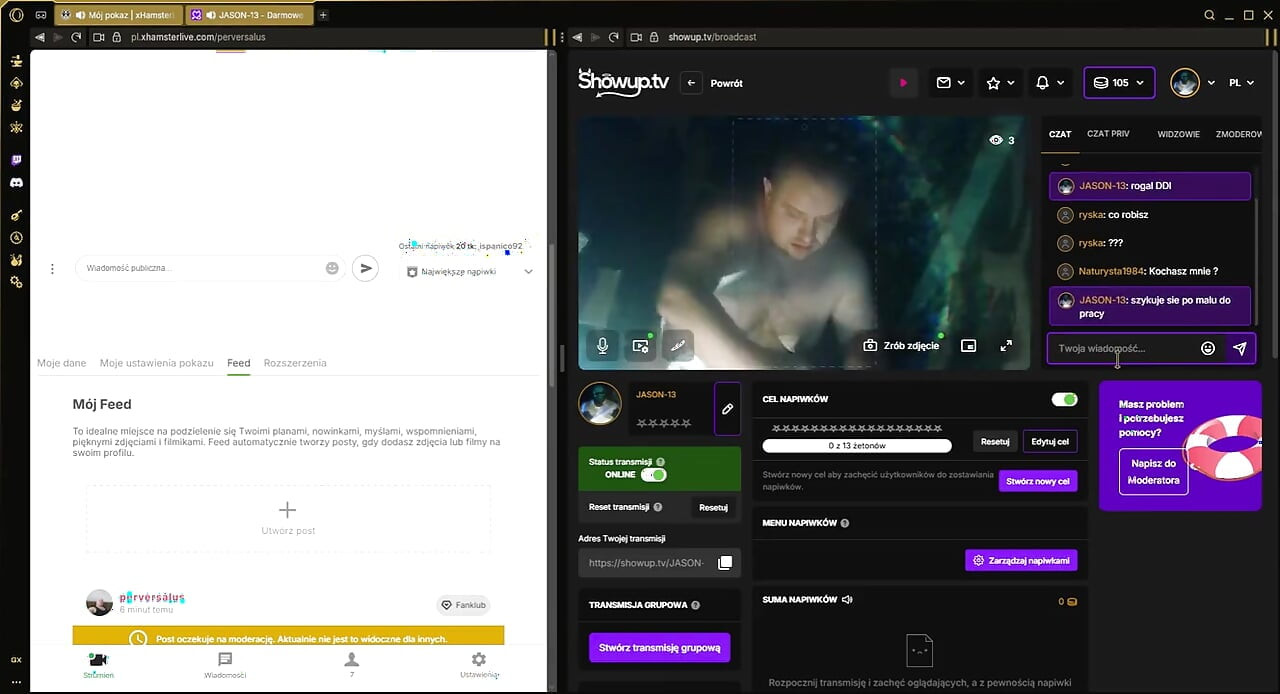
Task: Click the Stwórz nowy cel button
Action: (1038, 481)
